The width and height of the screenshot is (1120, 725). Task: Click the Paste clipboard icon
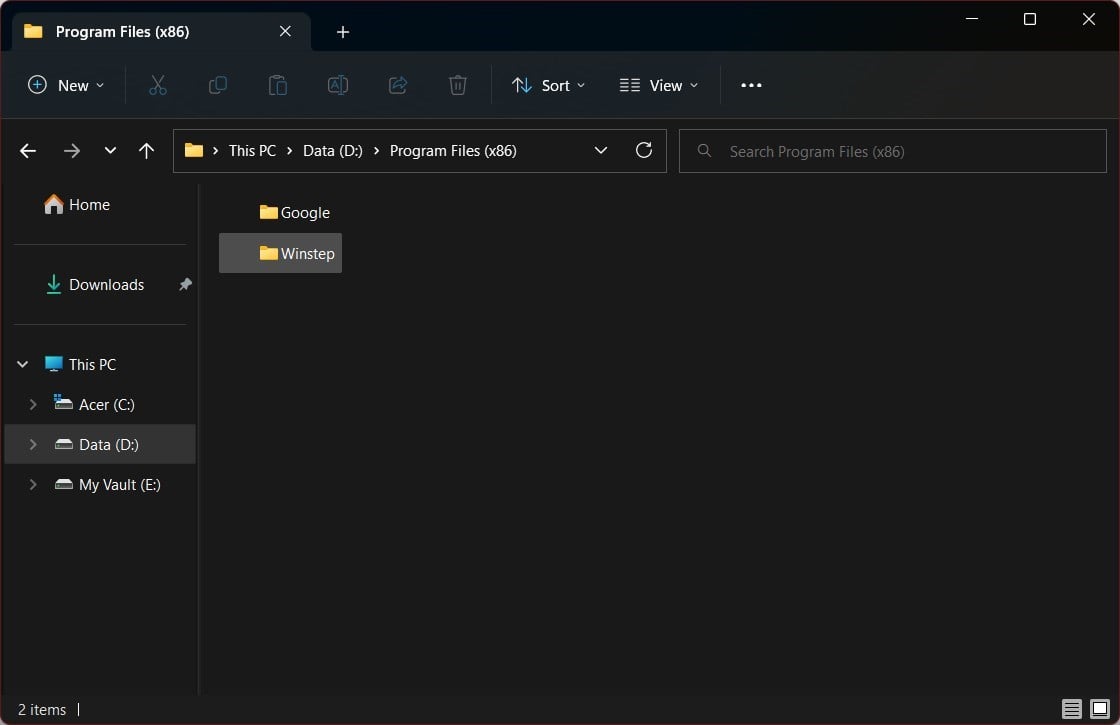point(277,85)
